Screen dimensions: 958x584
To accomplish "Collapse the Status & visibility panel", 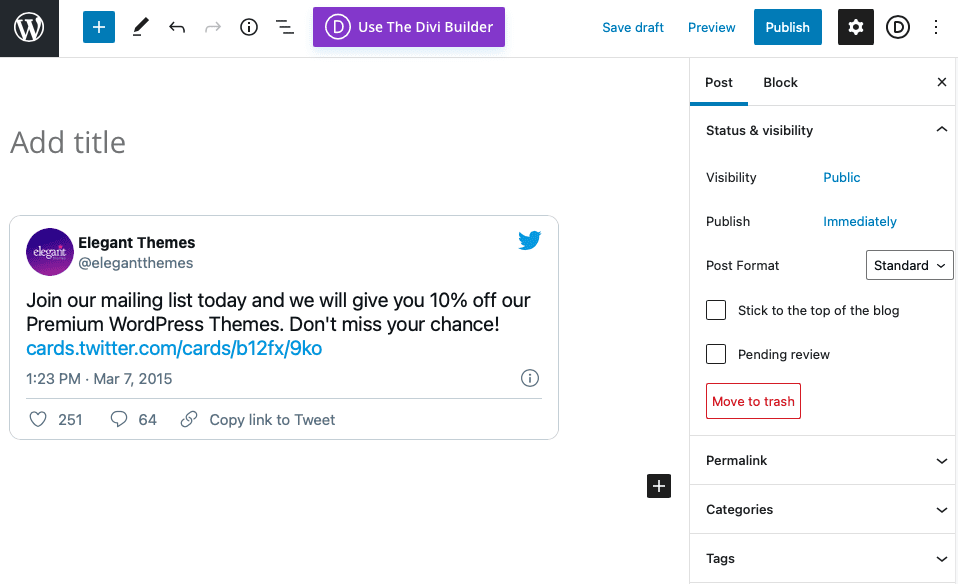I will (x=941, y=129).
